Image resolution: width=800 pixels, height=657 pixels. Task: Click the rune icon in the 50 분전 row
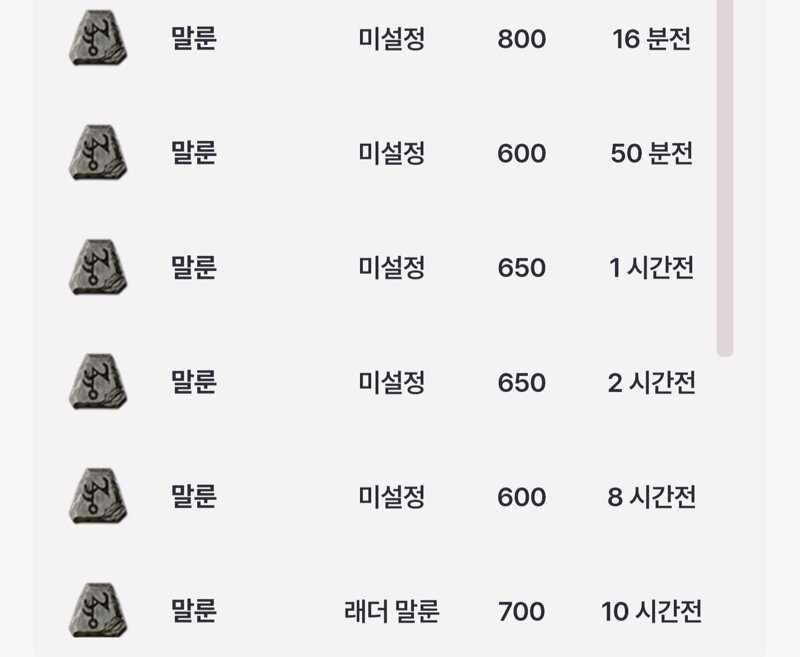coord(98,153)
